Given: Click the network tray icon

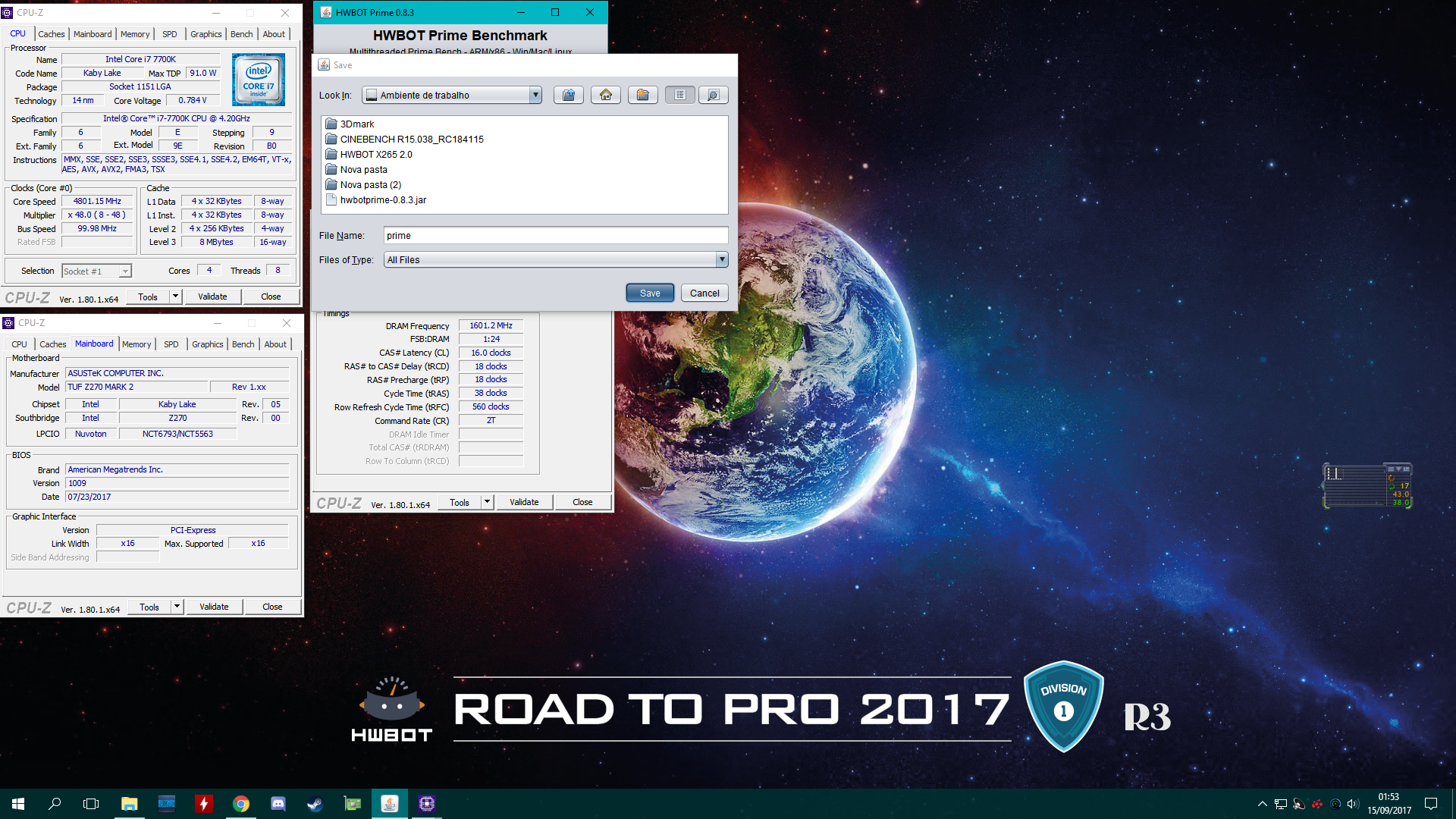Looking at the screenshot, I should pos(1281,804).
